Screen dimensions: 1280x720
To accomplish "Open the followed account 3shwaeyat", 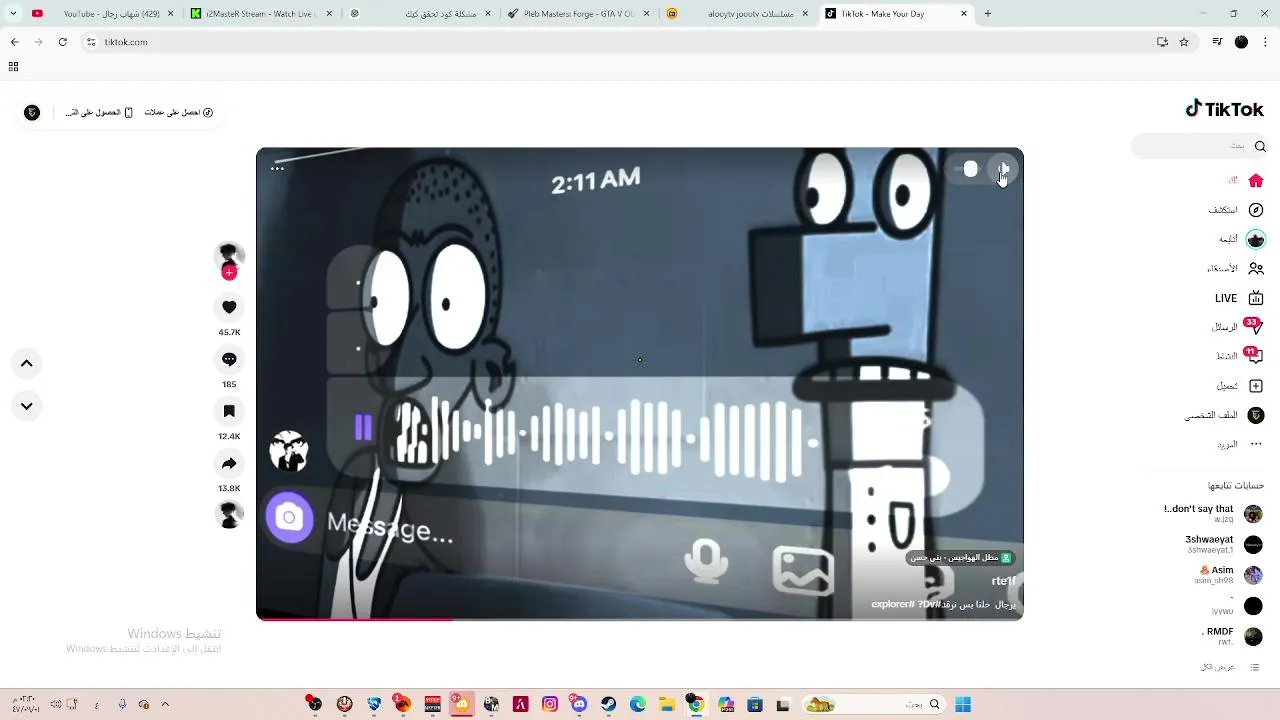I will pyautogui.click(x=1223, y=544).
